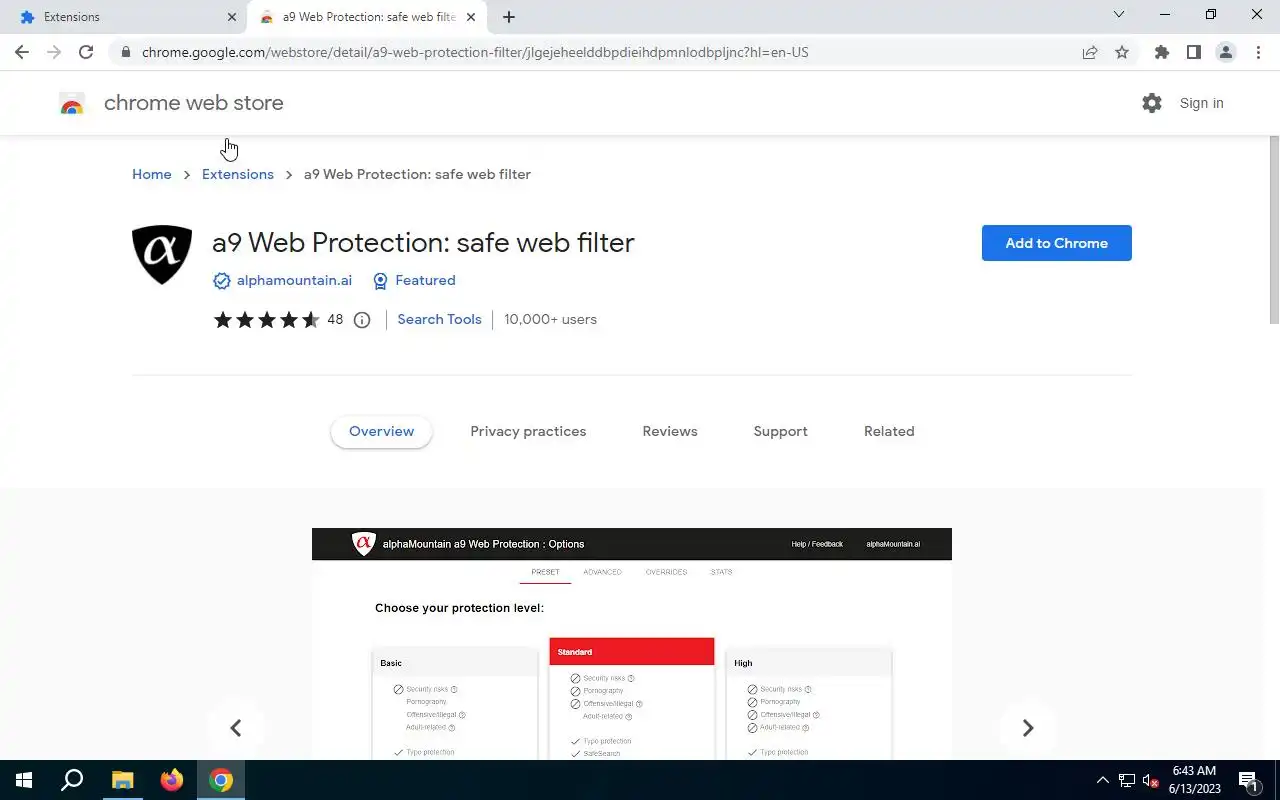This screenshot has height=800, width=1280.
Task: Click the address bar lock icon
Action: pyautogui.click(x=125, y=52)
